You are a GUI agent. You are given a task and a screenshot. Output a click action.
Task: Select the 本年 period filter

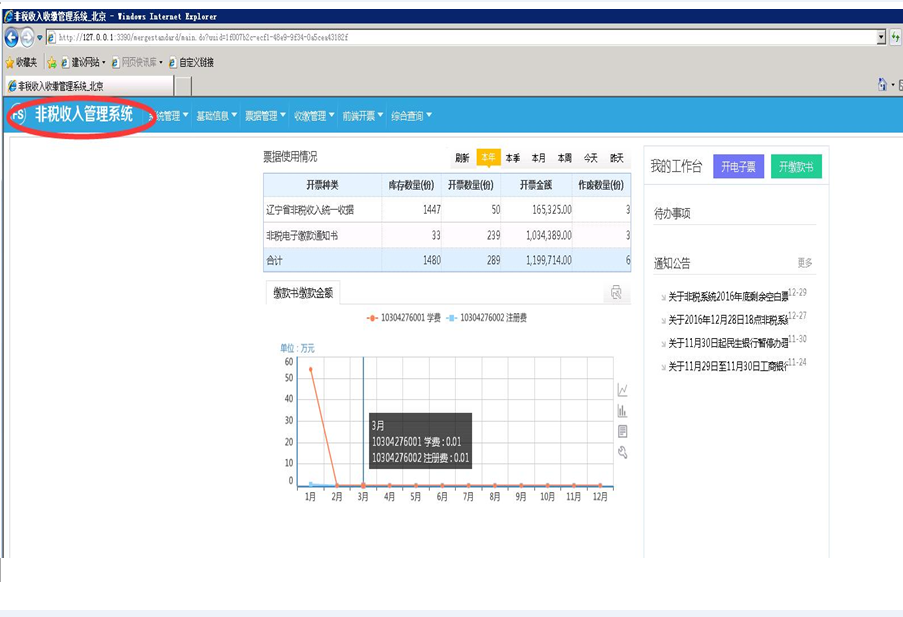[x=488, y=157]
